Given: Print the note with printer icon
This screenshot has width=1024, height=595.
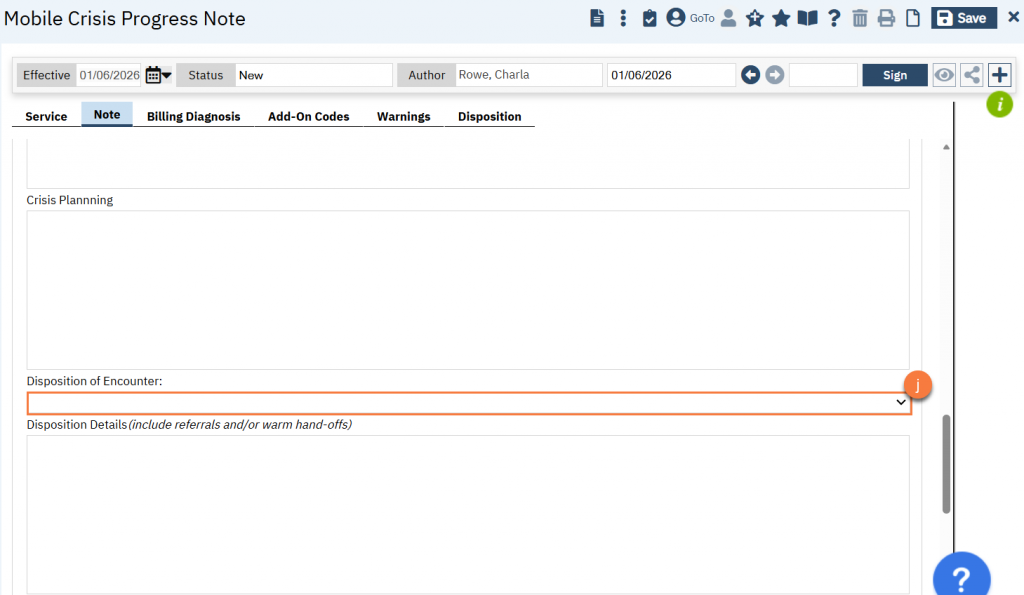Looking at the screenshot, I should click(886, 18).
